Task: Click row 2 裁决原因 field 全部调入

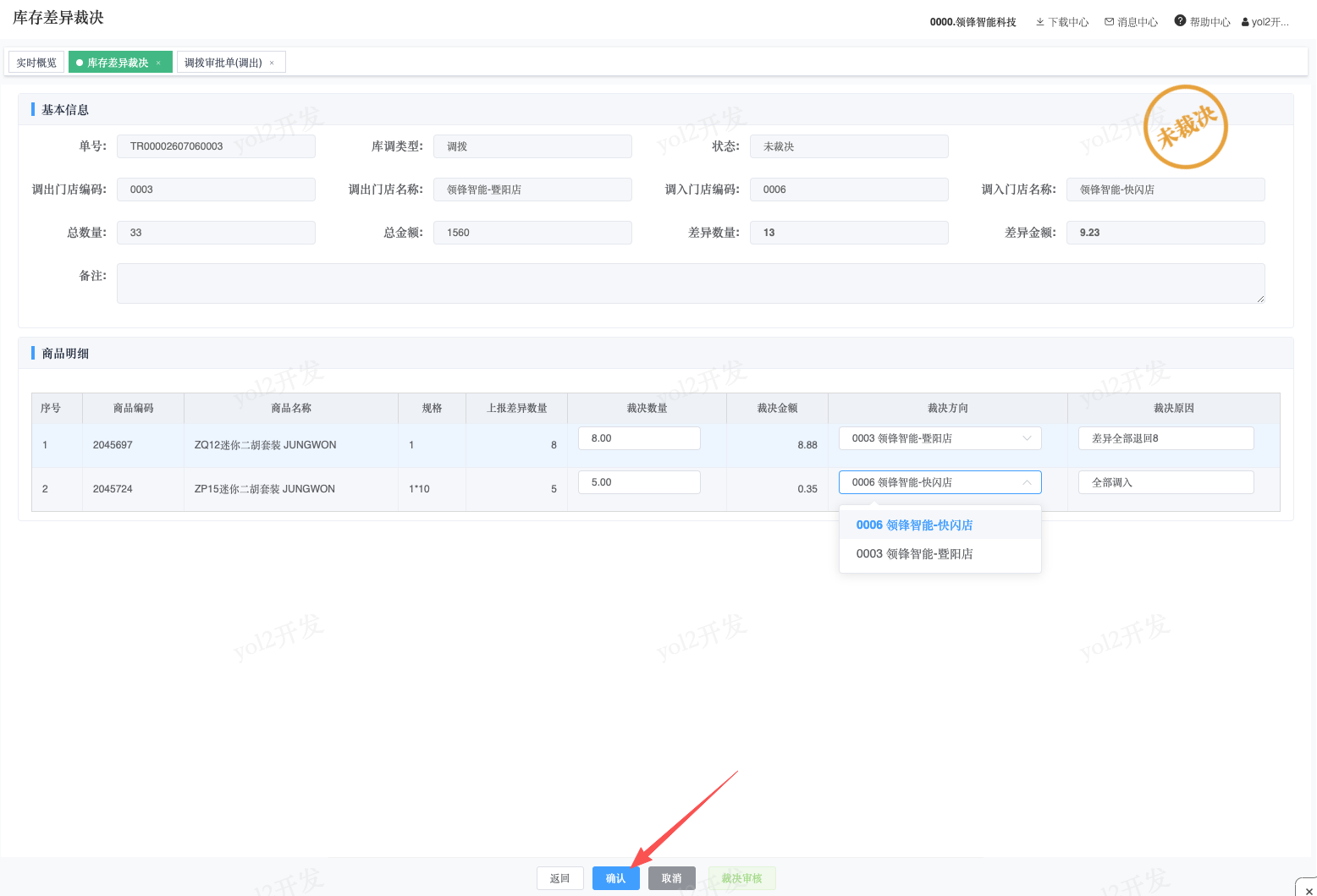Action: [x=1166, y=482]
